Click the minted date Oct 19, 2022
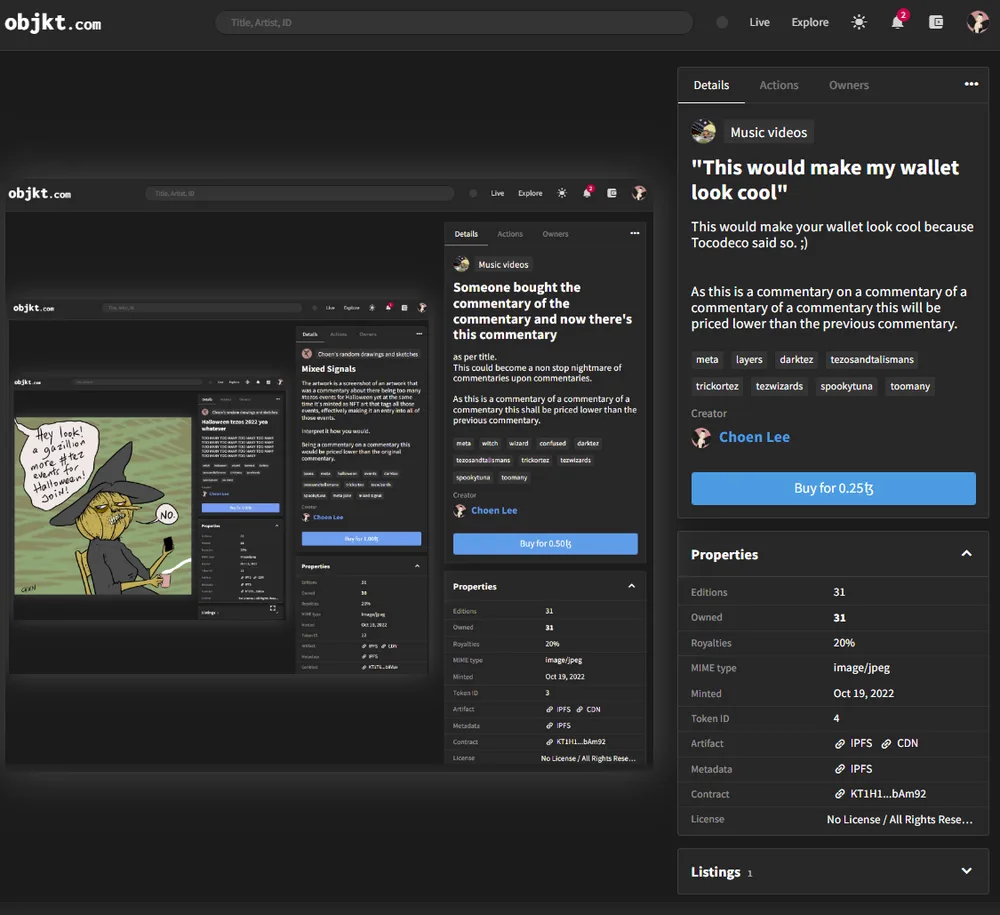Viewport: 1000px width, 915px height. [864, 693]
